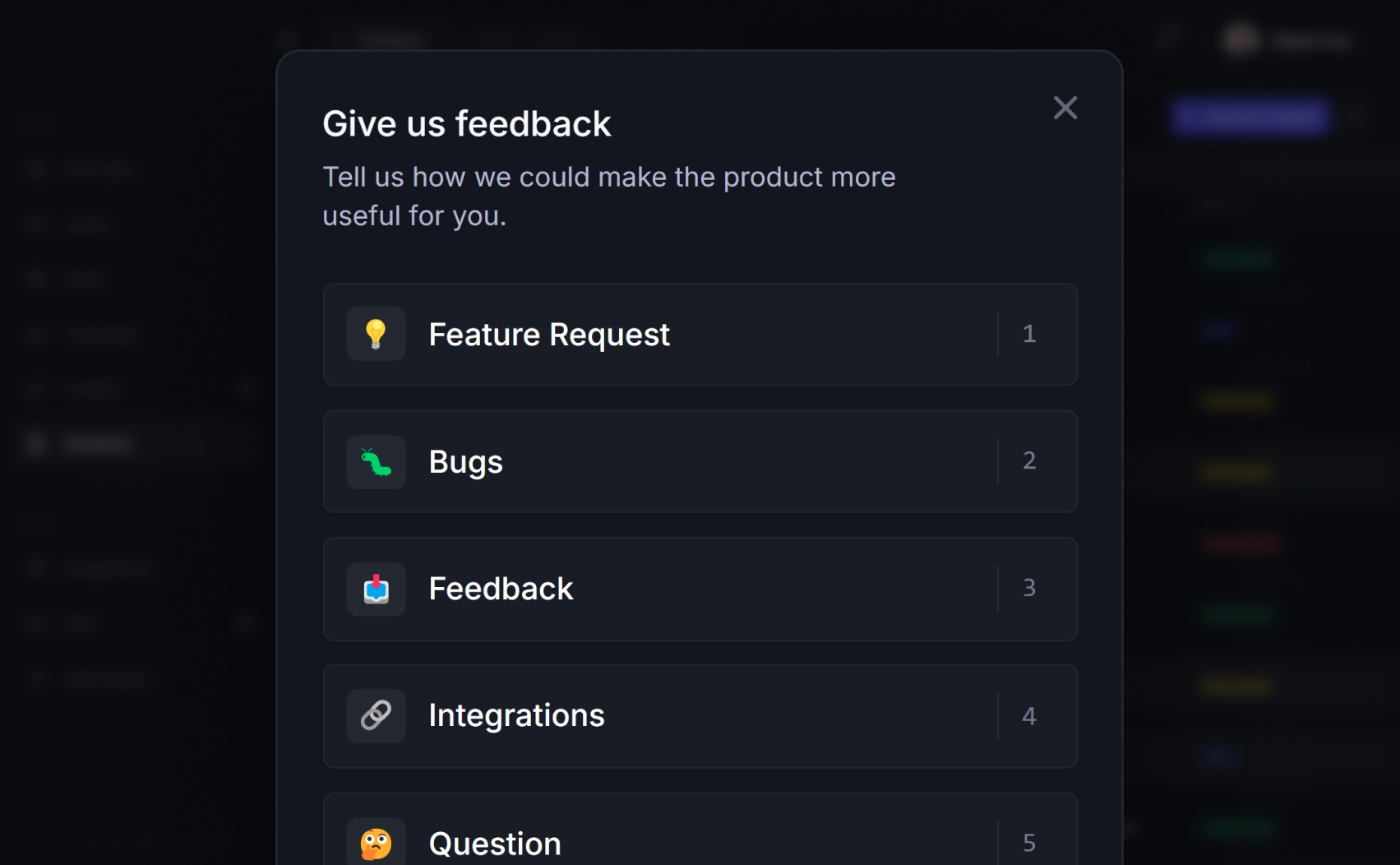Click the green caterpillar bug icon
This screenshot has height=865, width=1400.
tap(377, 462)
